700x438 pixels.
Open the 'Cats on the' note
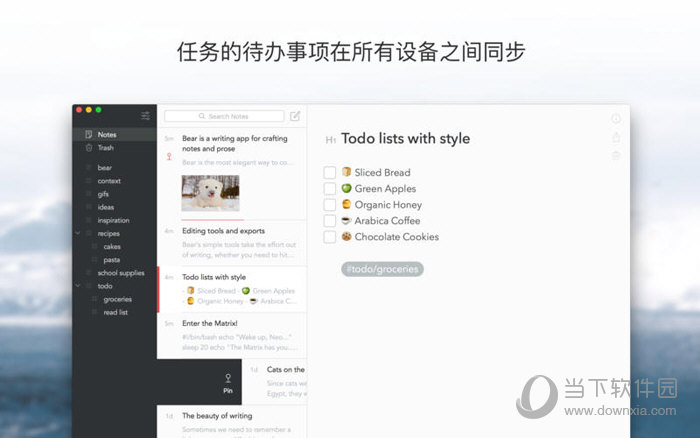point(275,382)
